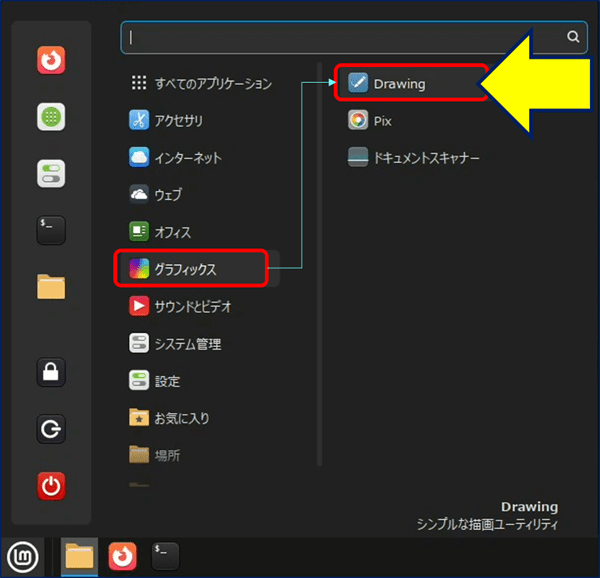Select the インターネット category

[201, 158]
